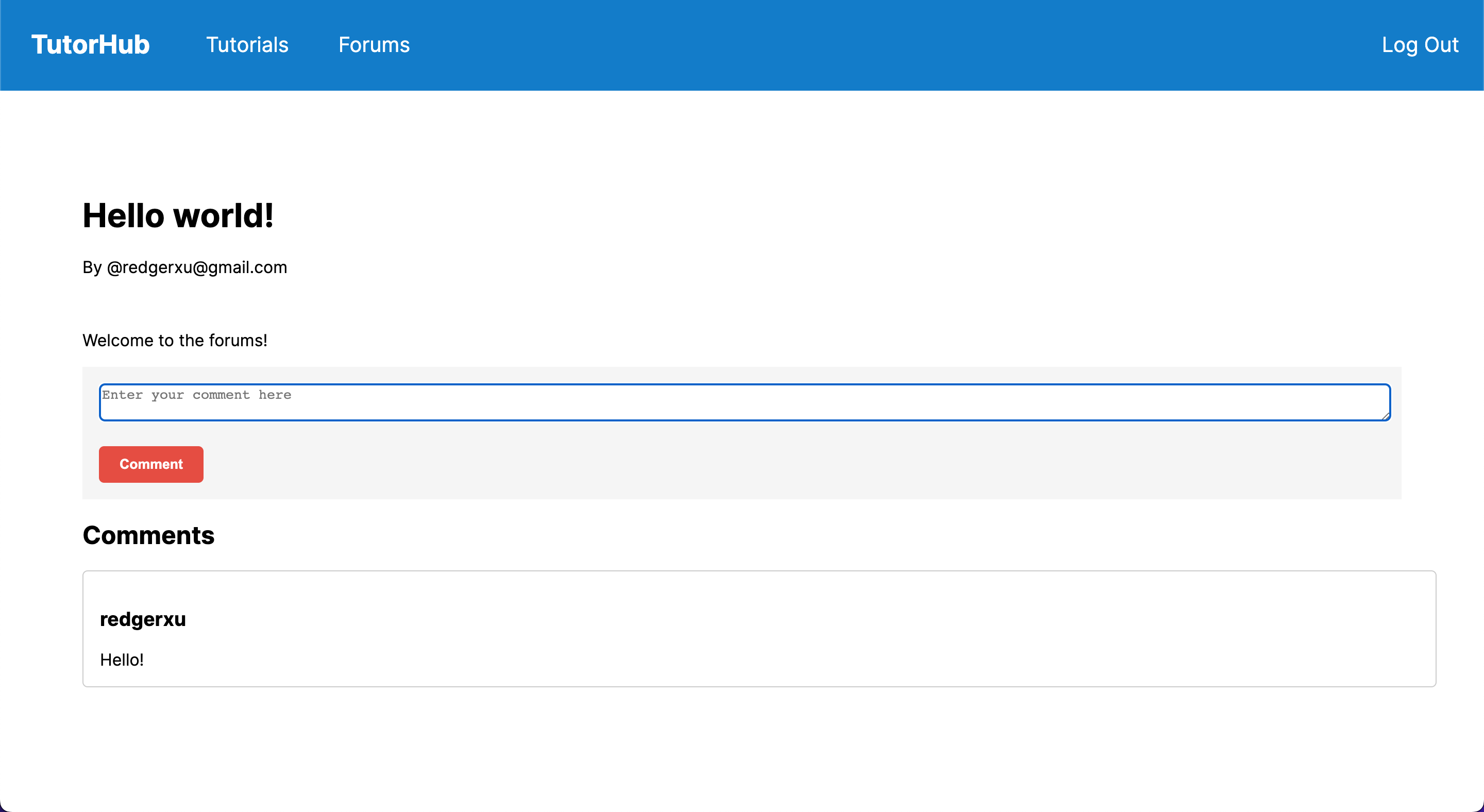Click empty area of blue navigation bar
The image size is (1484, 812).
(x=864, y=45)
